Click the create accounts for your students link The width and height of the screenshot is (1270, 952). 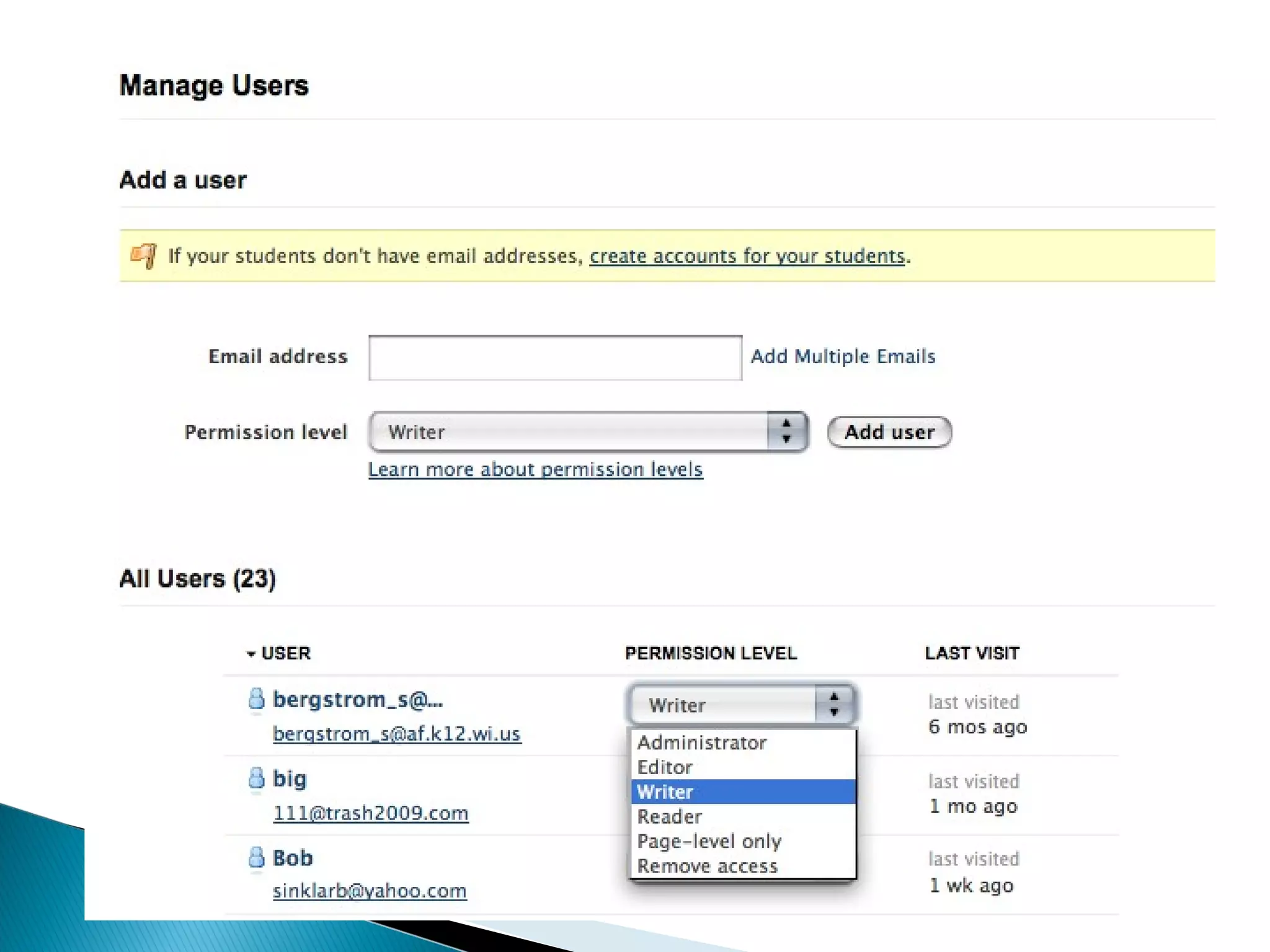pos(747,256)
